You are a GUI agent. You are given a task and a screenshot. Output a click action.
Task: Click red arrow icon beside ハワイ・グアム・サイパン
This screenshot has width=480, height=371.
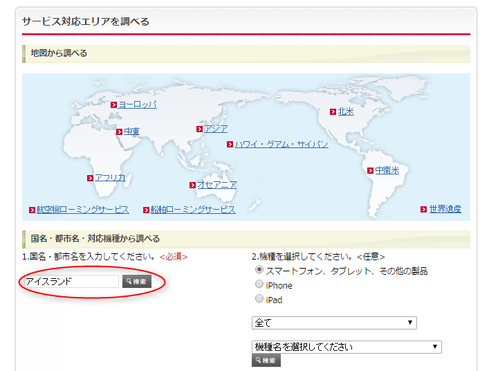tap(230, 144)
